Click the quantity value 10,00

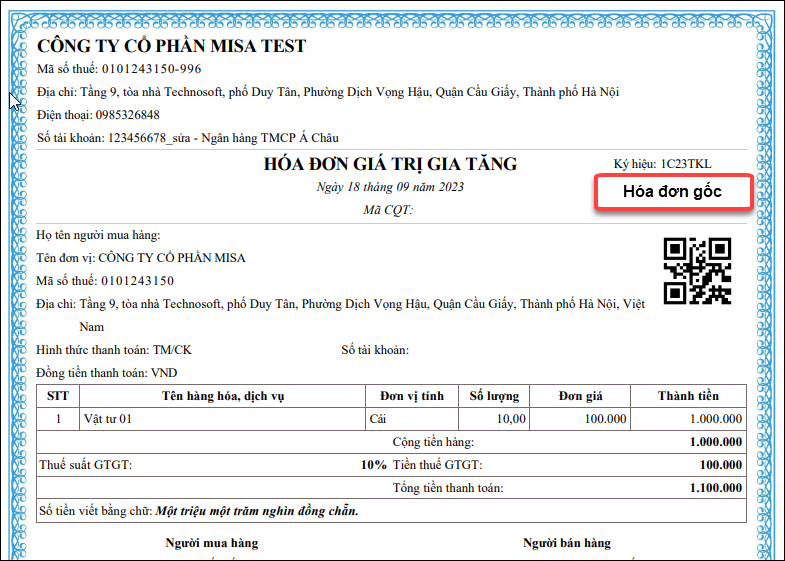point(510,419)
